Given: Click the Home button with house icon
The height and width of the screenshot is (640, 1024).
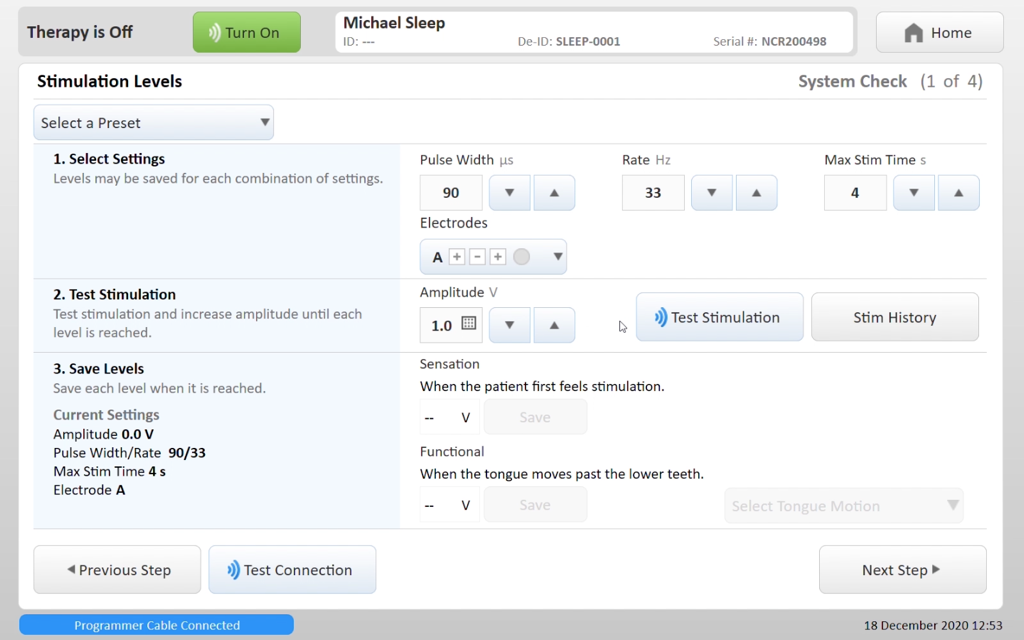Looking at the screenshot, I should click(939, 33).
